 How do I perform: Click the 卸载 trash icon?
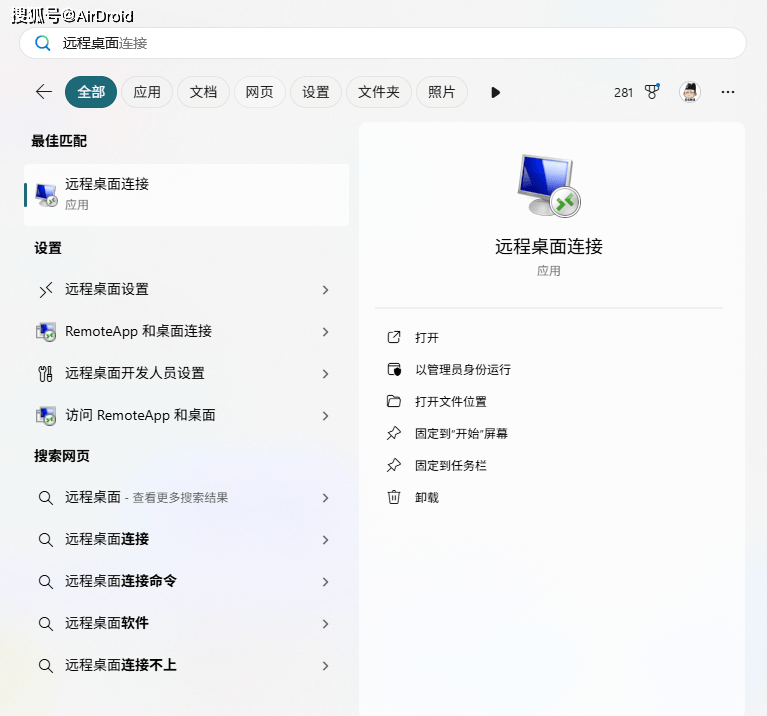click(394, 497)
